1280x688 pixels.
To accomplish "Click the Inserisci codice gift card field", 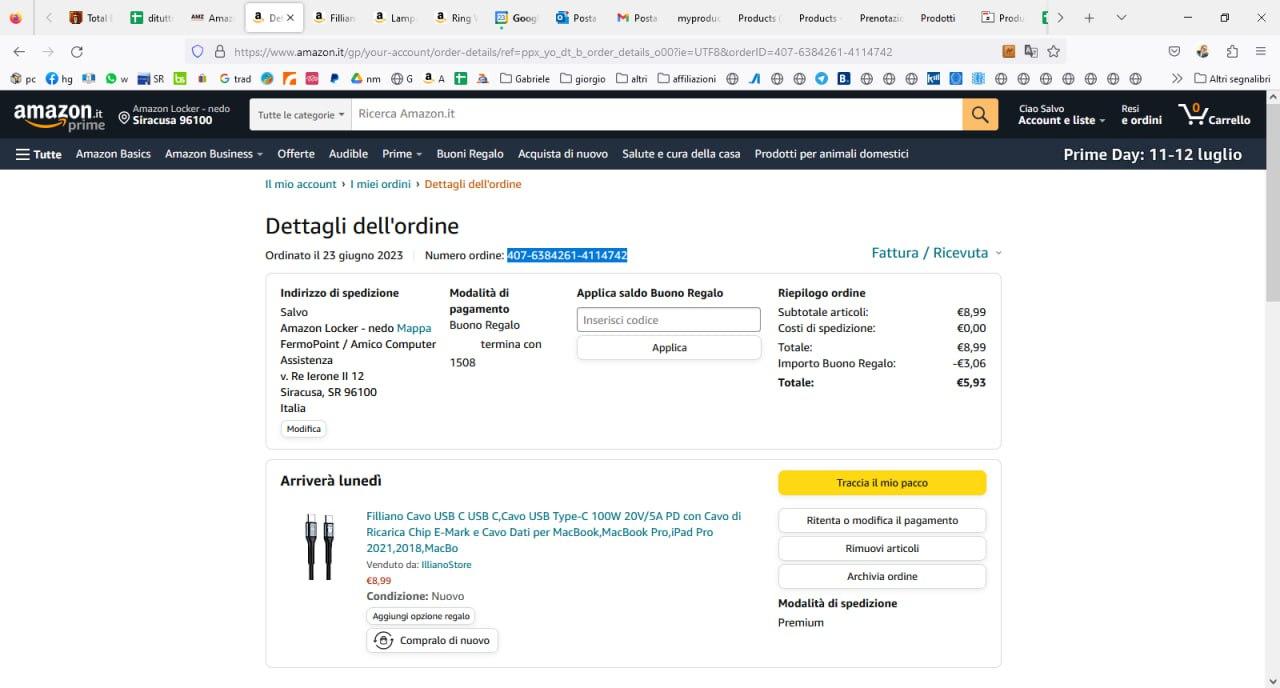I will [668, 320].
